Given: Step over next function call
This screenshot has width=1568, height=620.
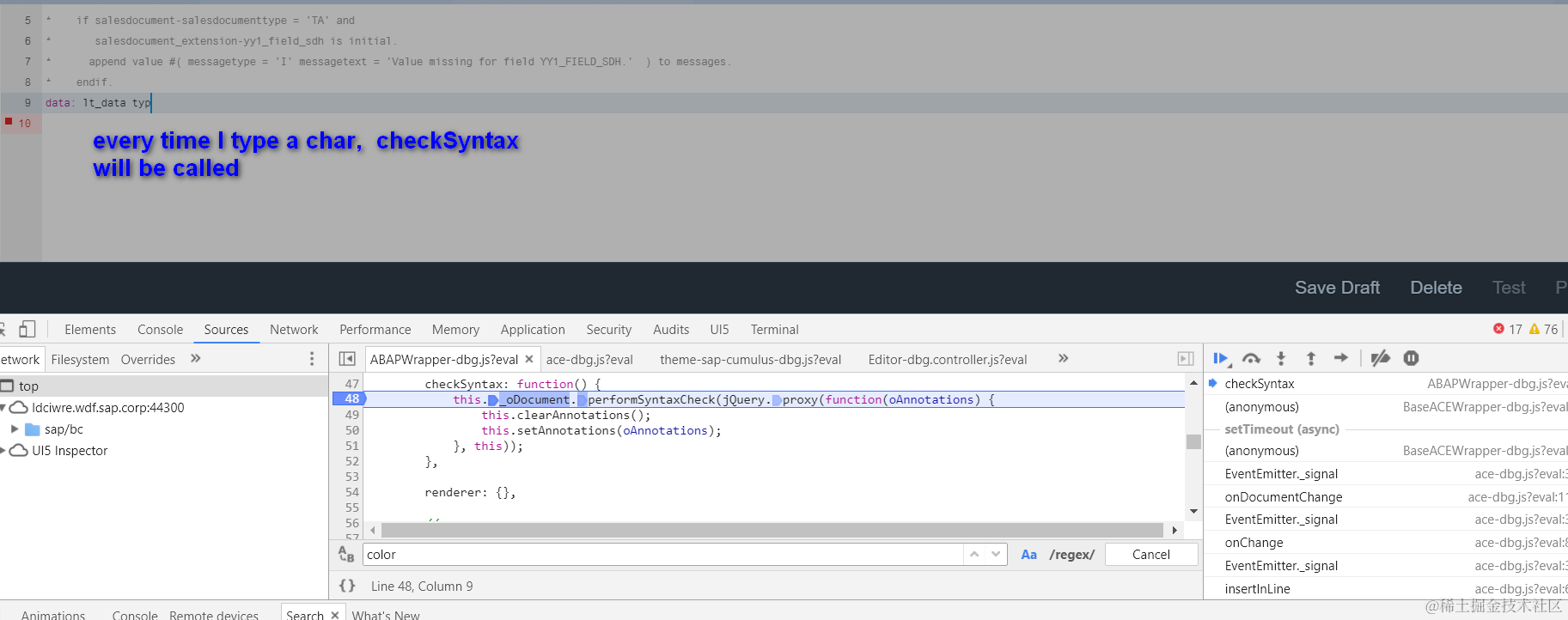Looking at the screenshot, I should coord(1252,359).
